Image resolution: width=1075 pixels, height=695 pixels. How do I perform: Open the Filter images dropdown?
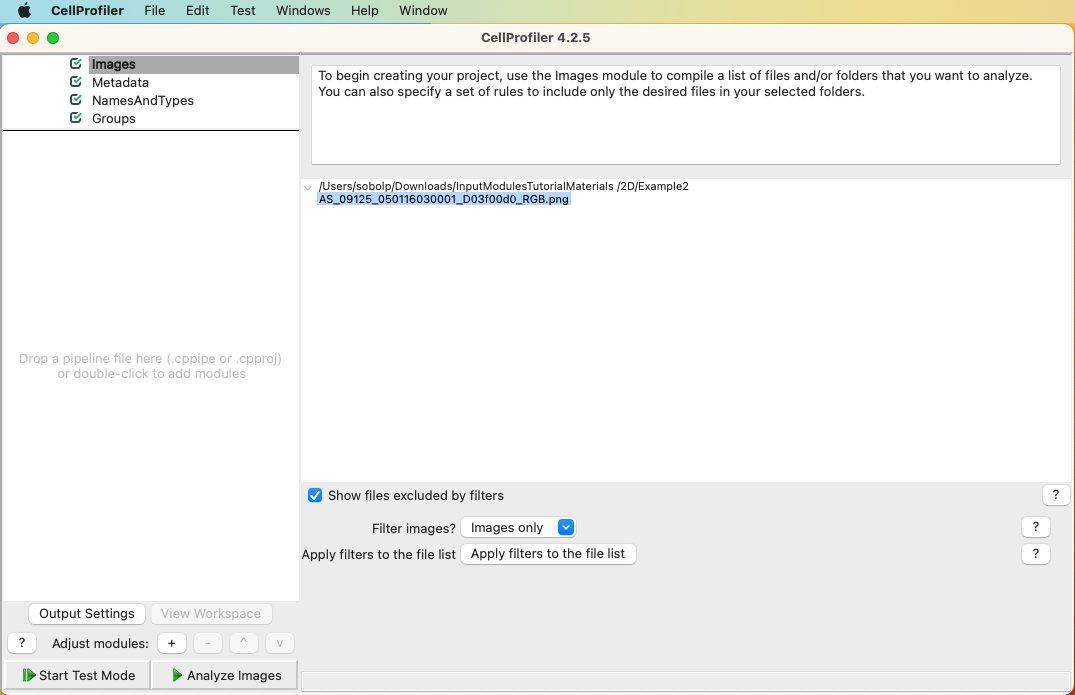[x=566, y=527]
